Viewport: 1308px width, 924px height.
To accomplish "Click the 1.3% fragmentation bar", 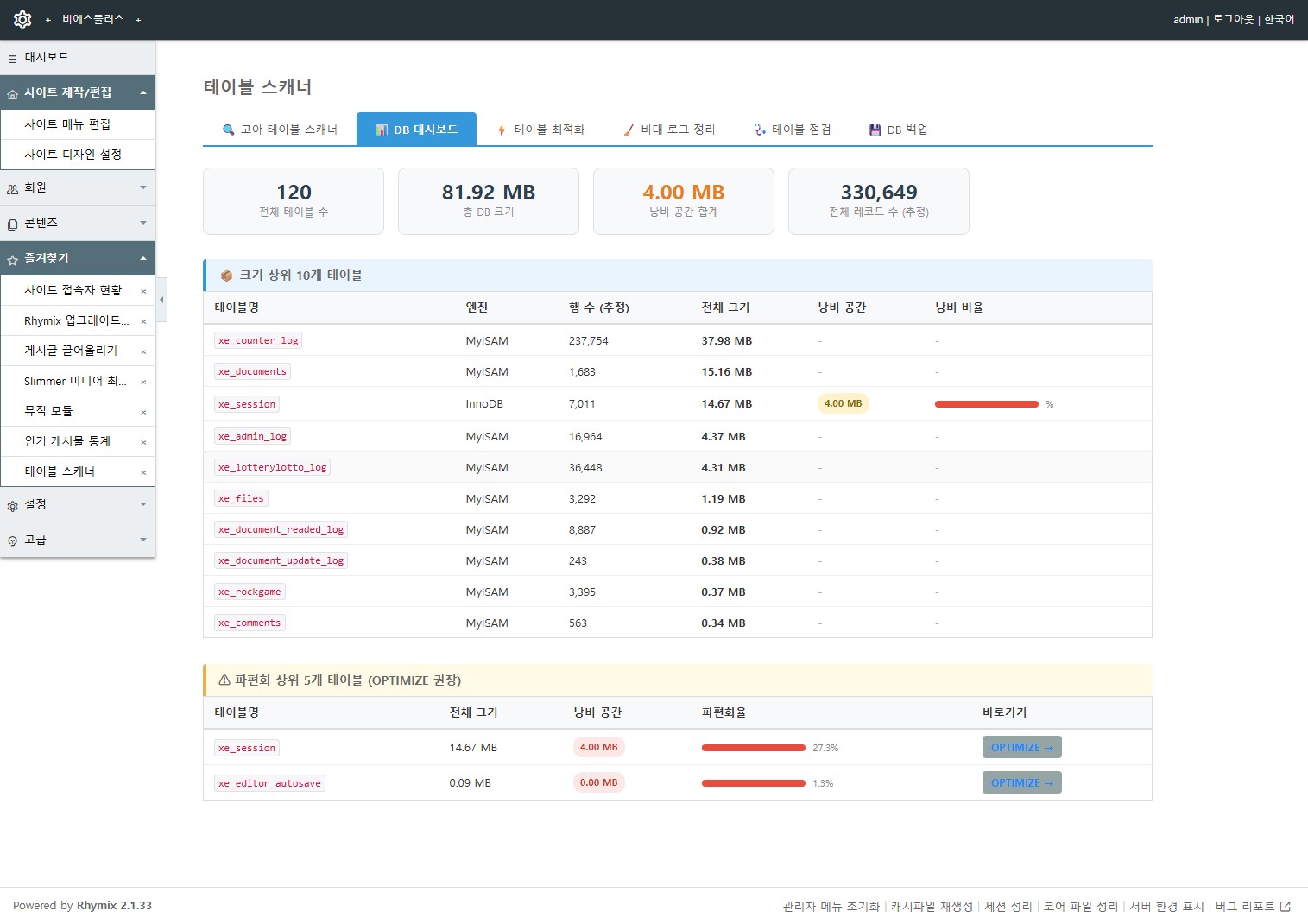I will (754, 783).
